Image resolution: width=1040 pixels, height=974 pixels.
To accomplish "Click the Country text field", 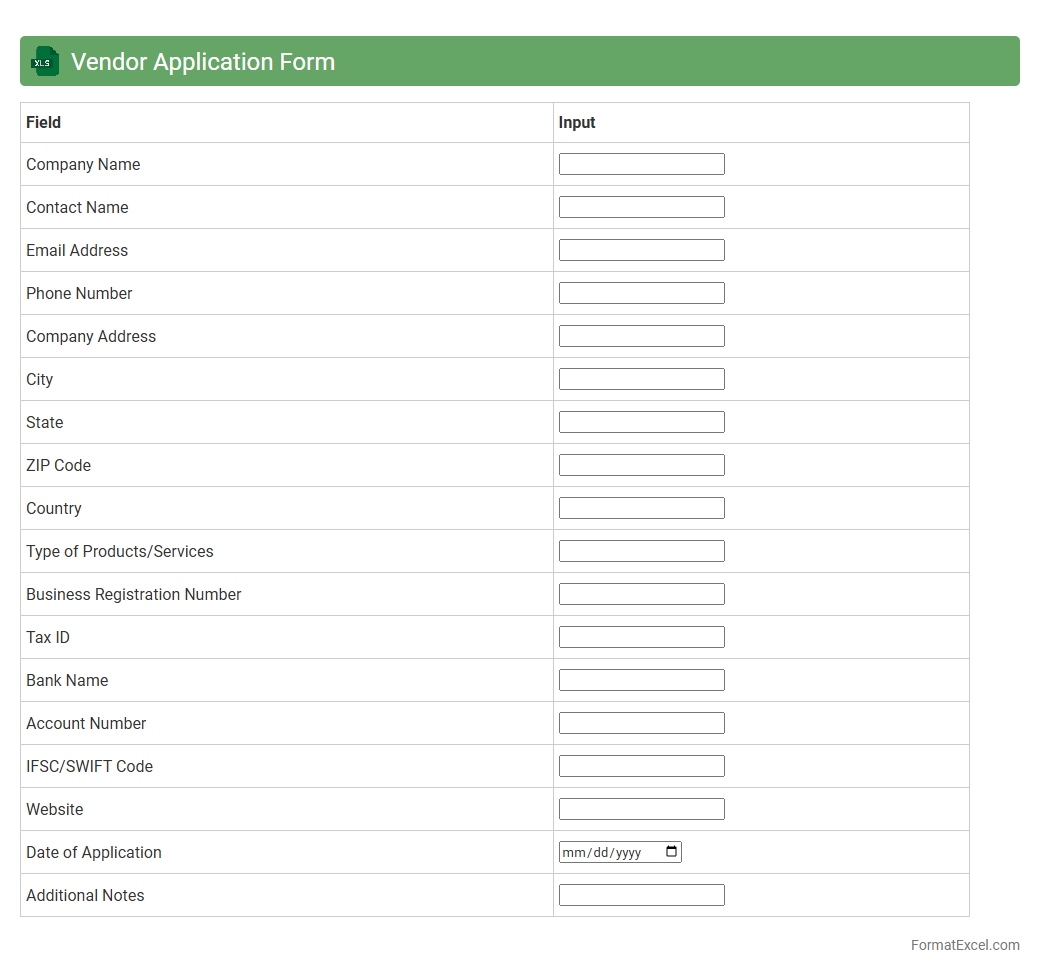I will coord(641,508).
